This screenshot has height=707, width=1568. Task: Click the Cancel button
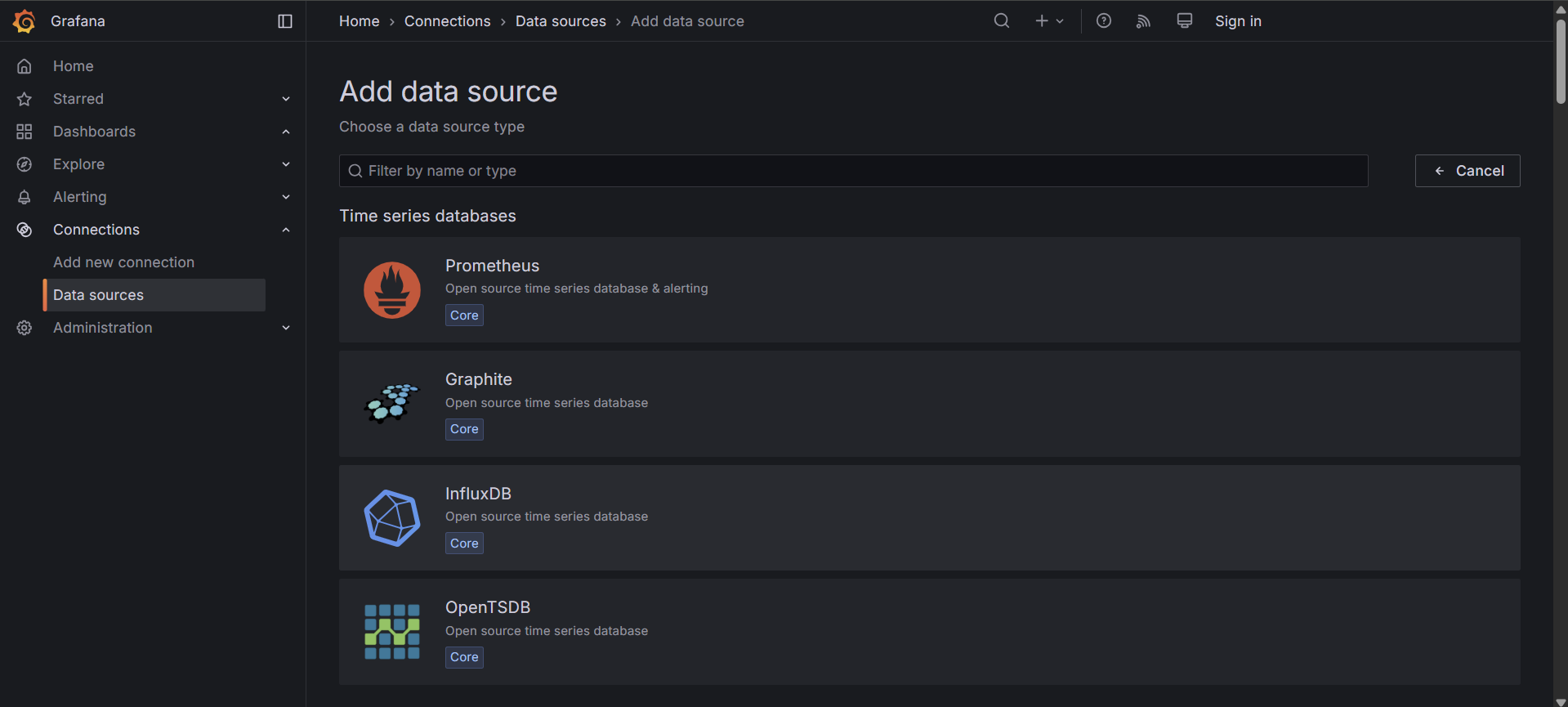(x=1467, y=171)
